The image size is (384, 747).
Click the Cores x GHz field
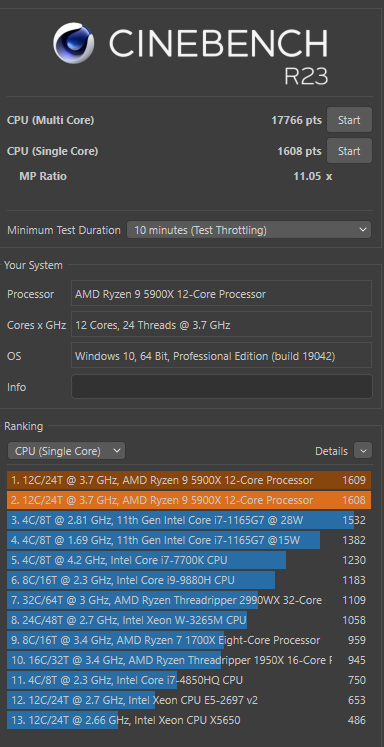222,324
